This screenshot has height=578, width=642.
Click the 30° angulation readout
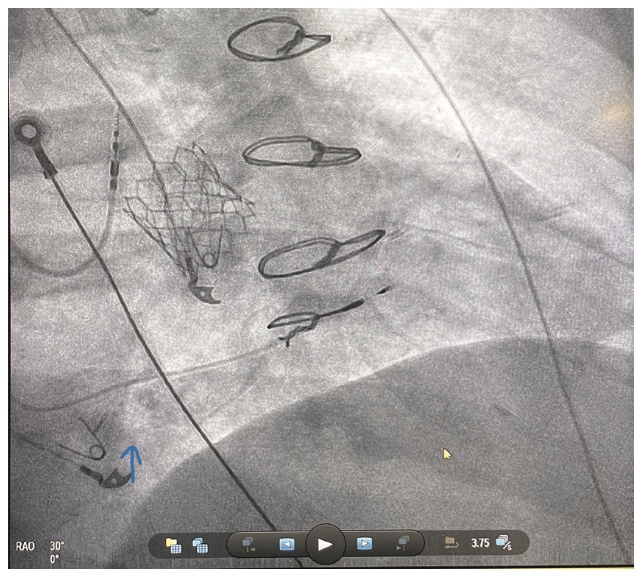click(x=57, y=547)
